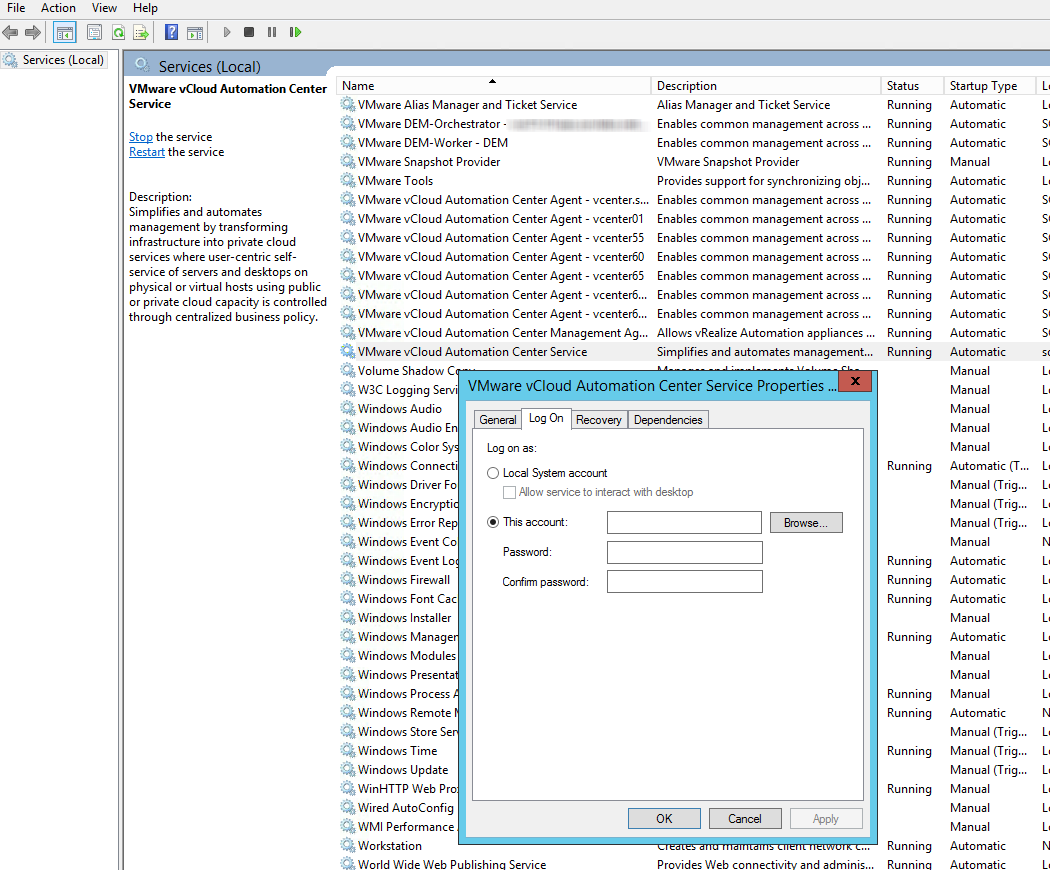The image size is (1050, 870).
Task: Click the Restart Service toolbar icon
Action: tap(295, 32)
